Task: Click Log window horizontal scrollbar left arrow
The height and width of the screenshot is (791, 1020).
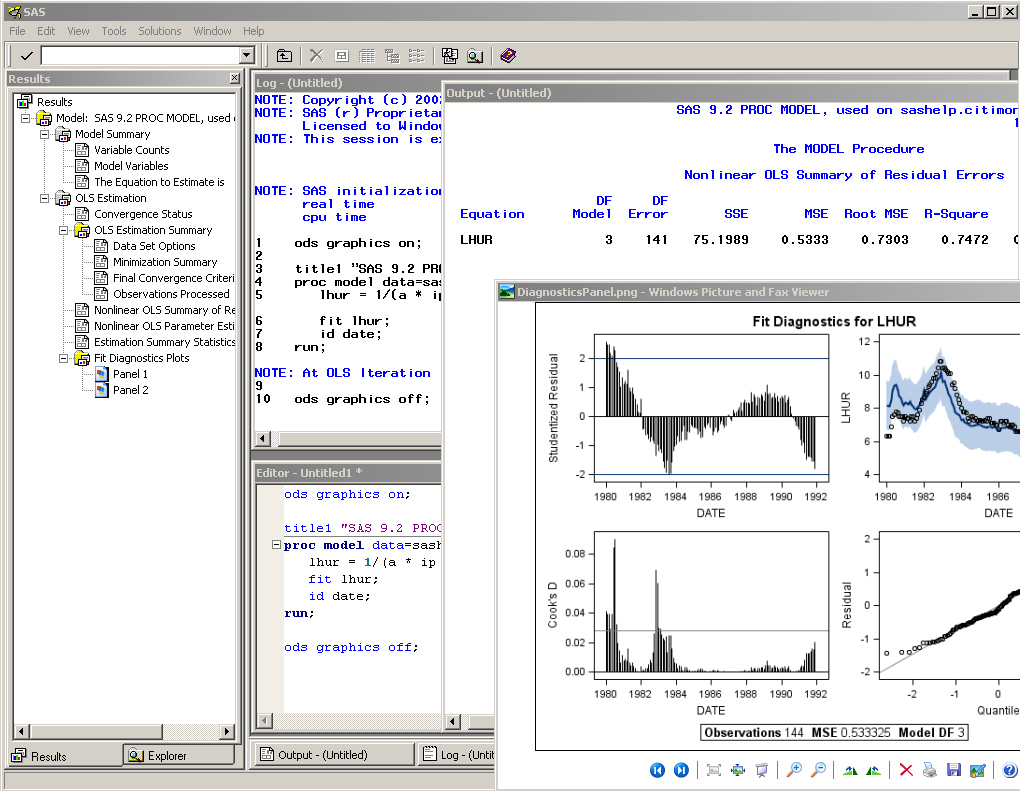Action: 262,438
